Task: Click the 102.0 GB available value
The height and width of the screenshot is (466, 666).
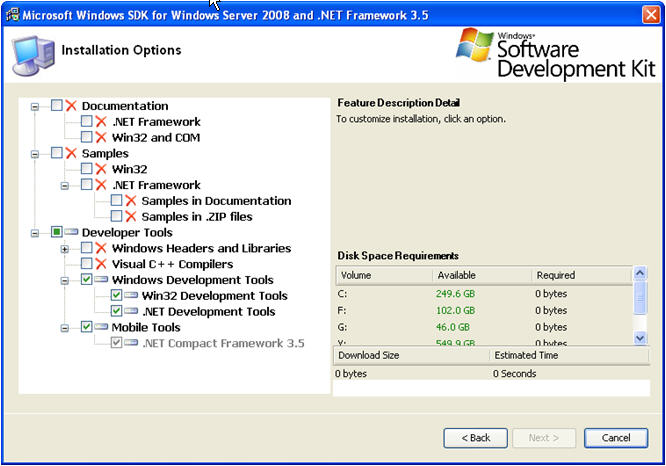Action: (x=455, y=311)
